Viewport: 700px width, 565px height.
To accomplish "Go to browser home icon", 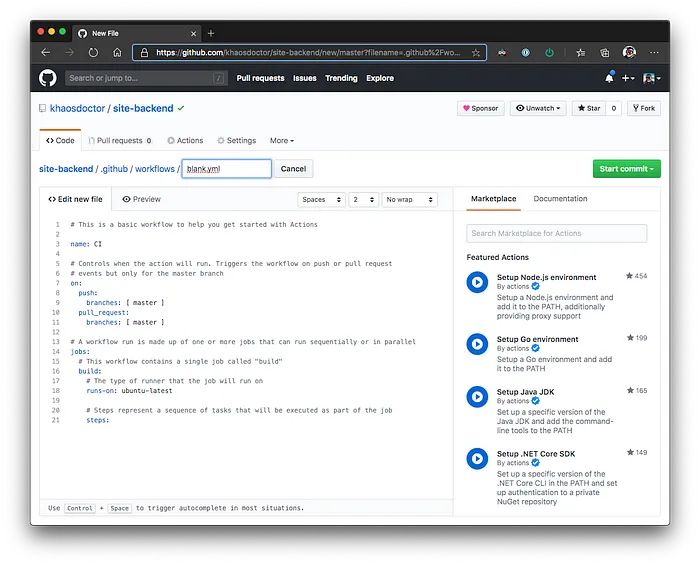I will tap(117, 53).
